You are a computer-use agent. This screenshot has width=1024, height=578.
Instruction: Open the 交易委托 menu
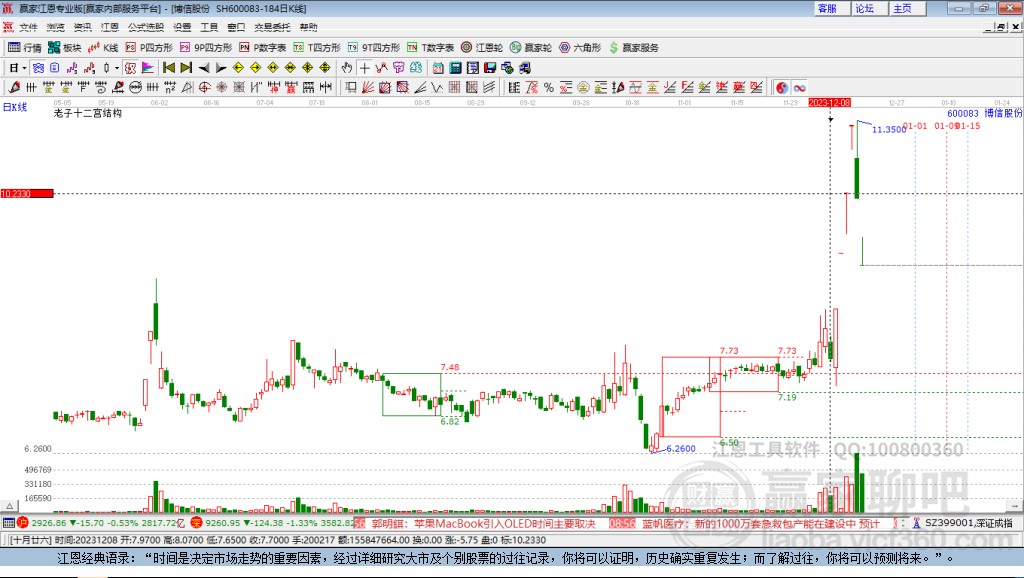(x=272, y=27)
